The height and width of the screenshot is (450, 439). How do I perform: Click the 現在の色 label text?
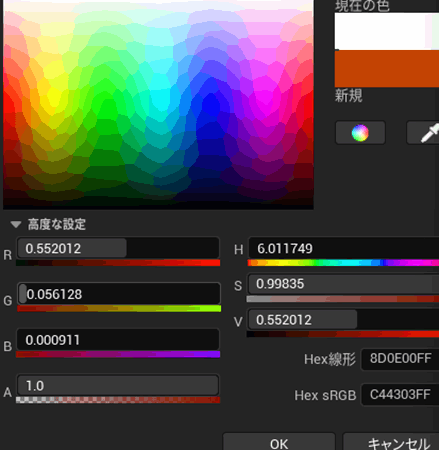[362, 6]
